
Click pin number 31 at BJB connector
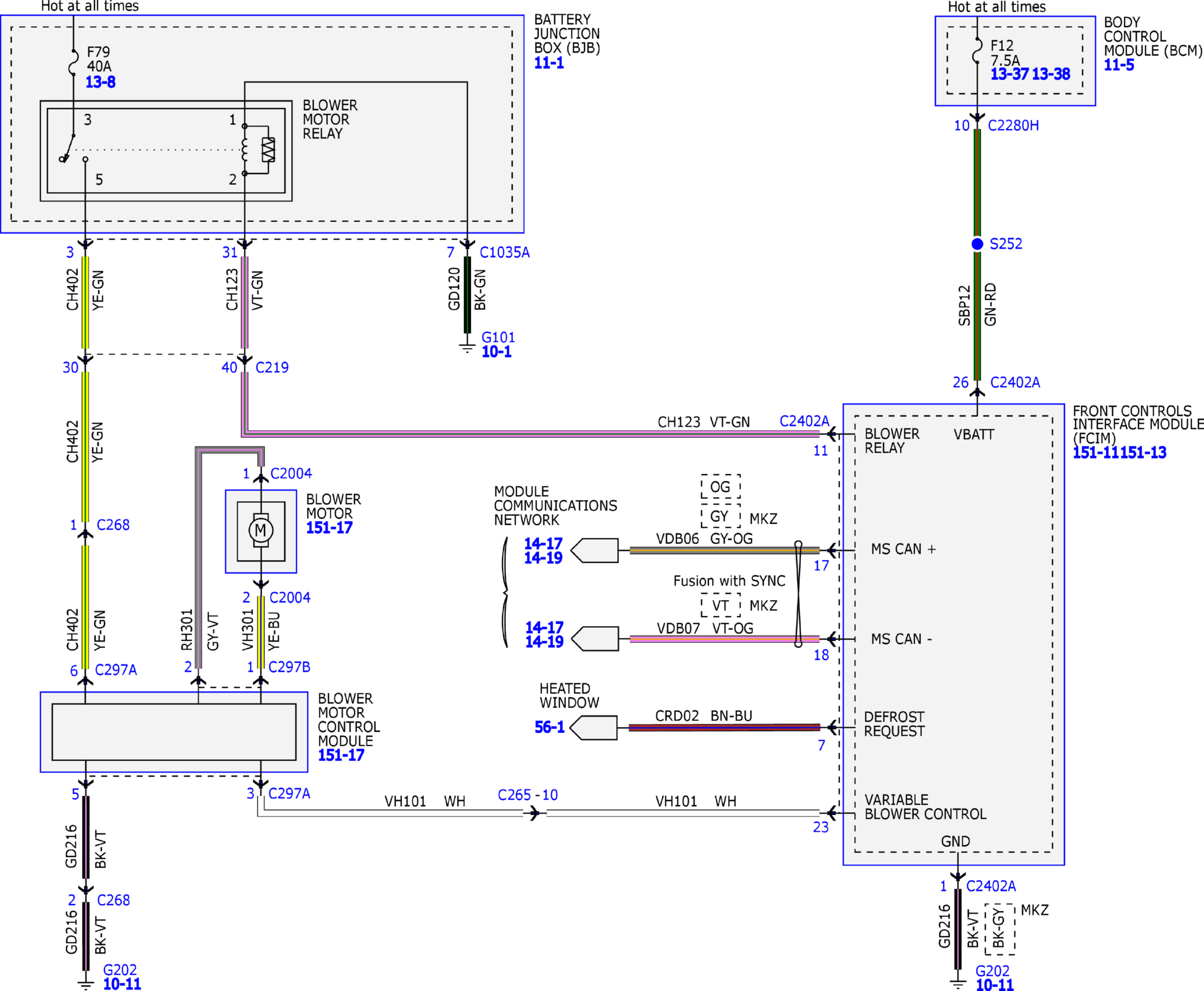[x=230, y=253]
